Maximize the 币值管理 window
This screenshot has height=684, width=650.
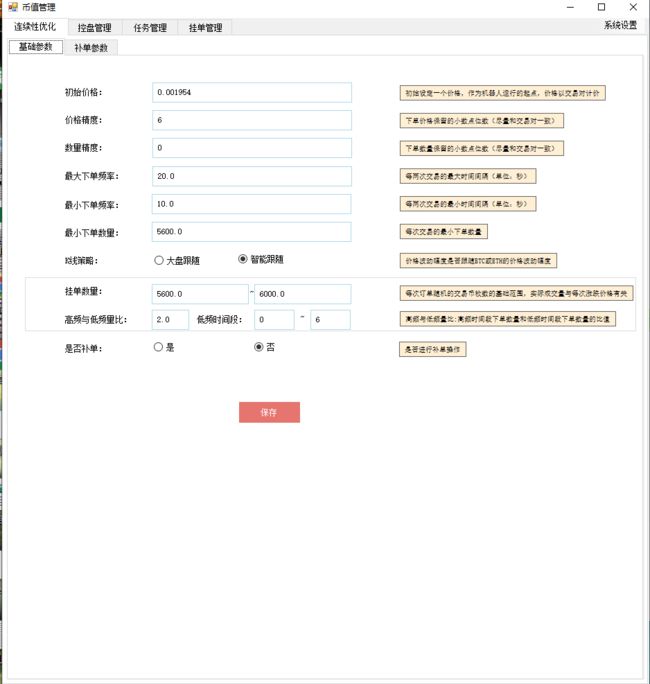click(601, 7)
